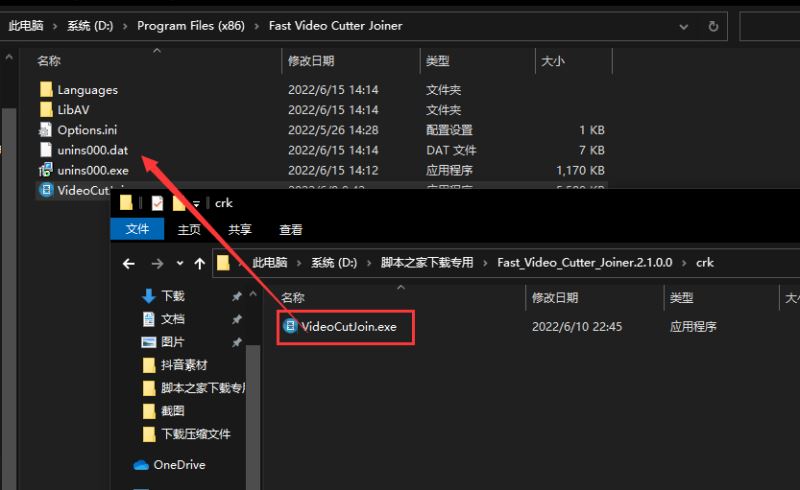
Task: Refresh the Fast Video Cutter Joiner folder
Action: point(713,26)
